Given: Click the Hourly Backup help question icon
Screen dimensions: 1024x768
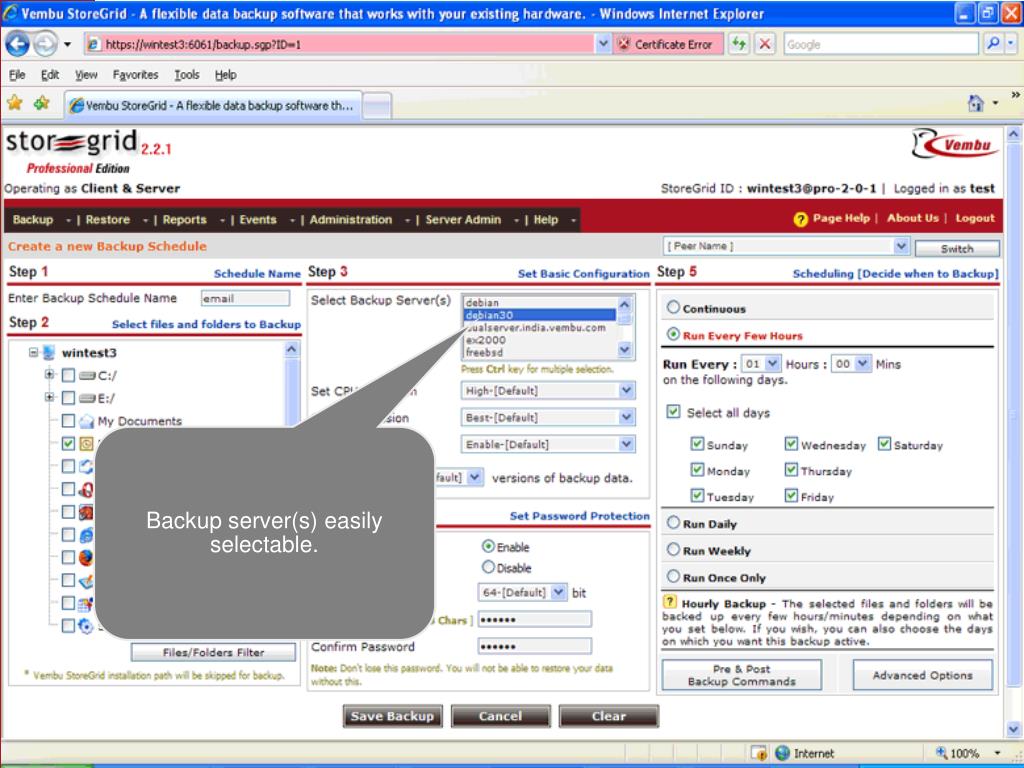Looking at the screenshot, I should pos(669,601).
